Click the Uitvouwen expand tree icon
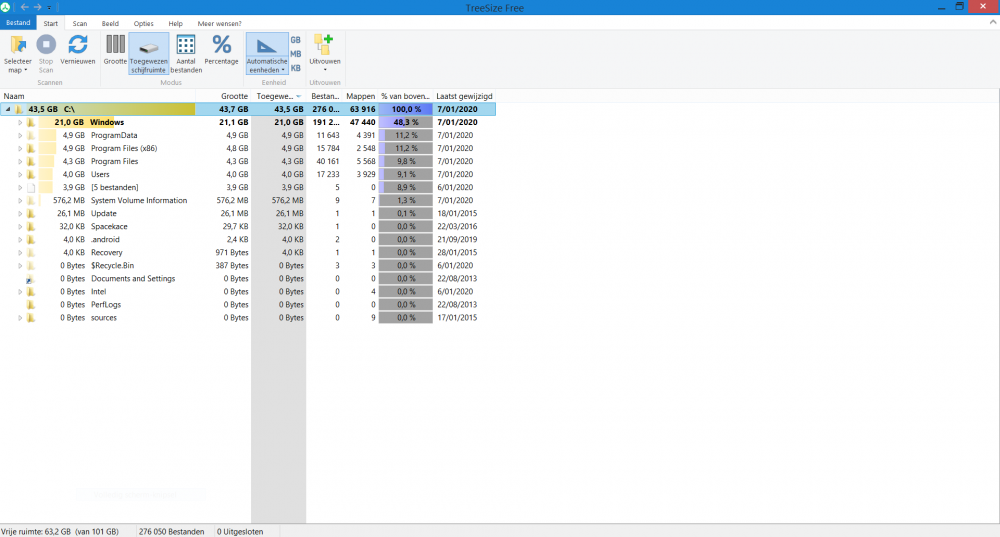This screenshot has width=1000, height=537. point(324,45)
